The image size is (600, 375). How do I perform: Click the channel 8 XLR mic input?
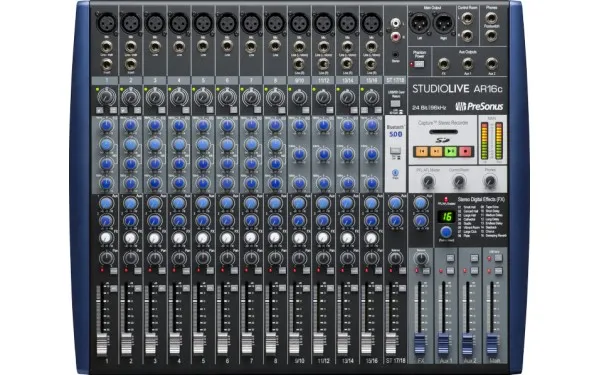276,22
